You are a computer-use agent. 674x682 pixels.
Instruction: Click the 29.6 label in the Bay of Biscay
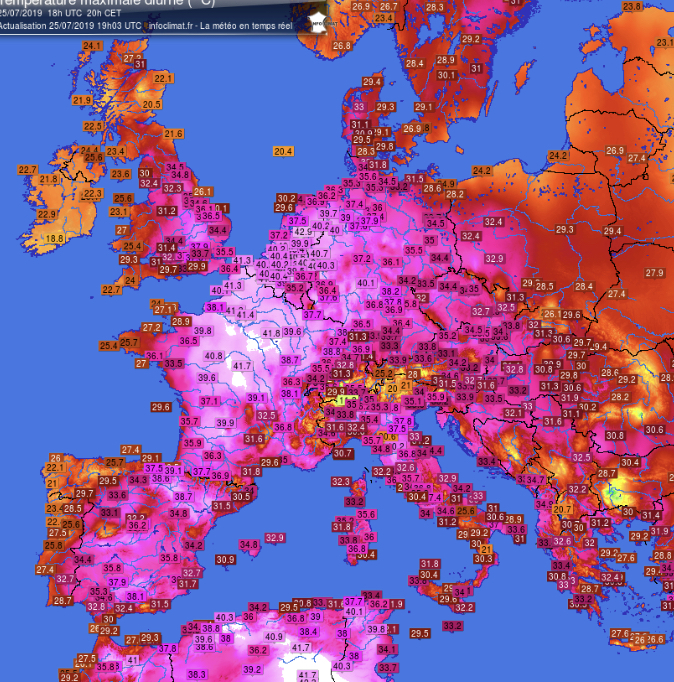(160, 407)
